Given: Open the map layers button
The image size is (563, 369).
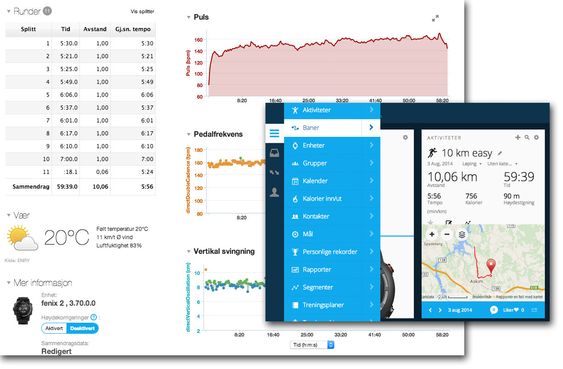Looking at the screenshot, I should pyautogui.click(x=462, y=234).
